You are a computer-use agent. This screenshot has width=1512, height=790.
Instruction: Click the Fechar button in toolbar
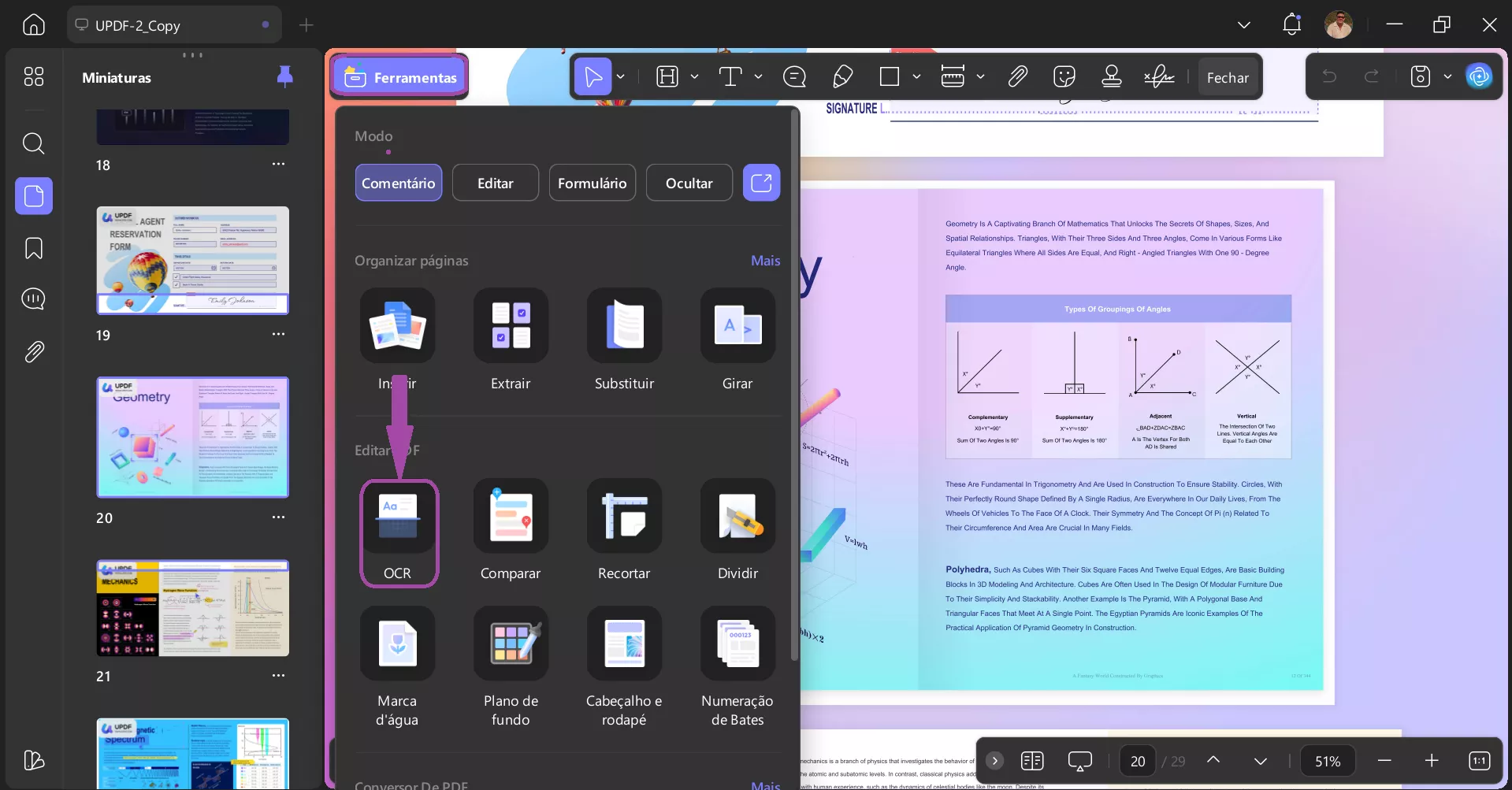pyautogui.click(x=1228, y=77)
